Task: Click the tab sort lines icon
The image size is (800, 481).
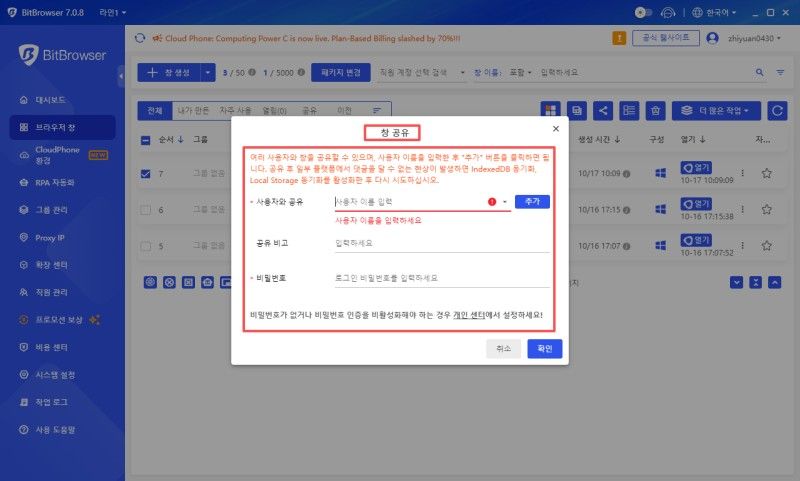Action: click(x=377, y=111)
